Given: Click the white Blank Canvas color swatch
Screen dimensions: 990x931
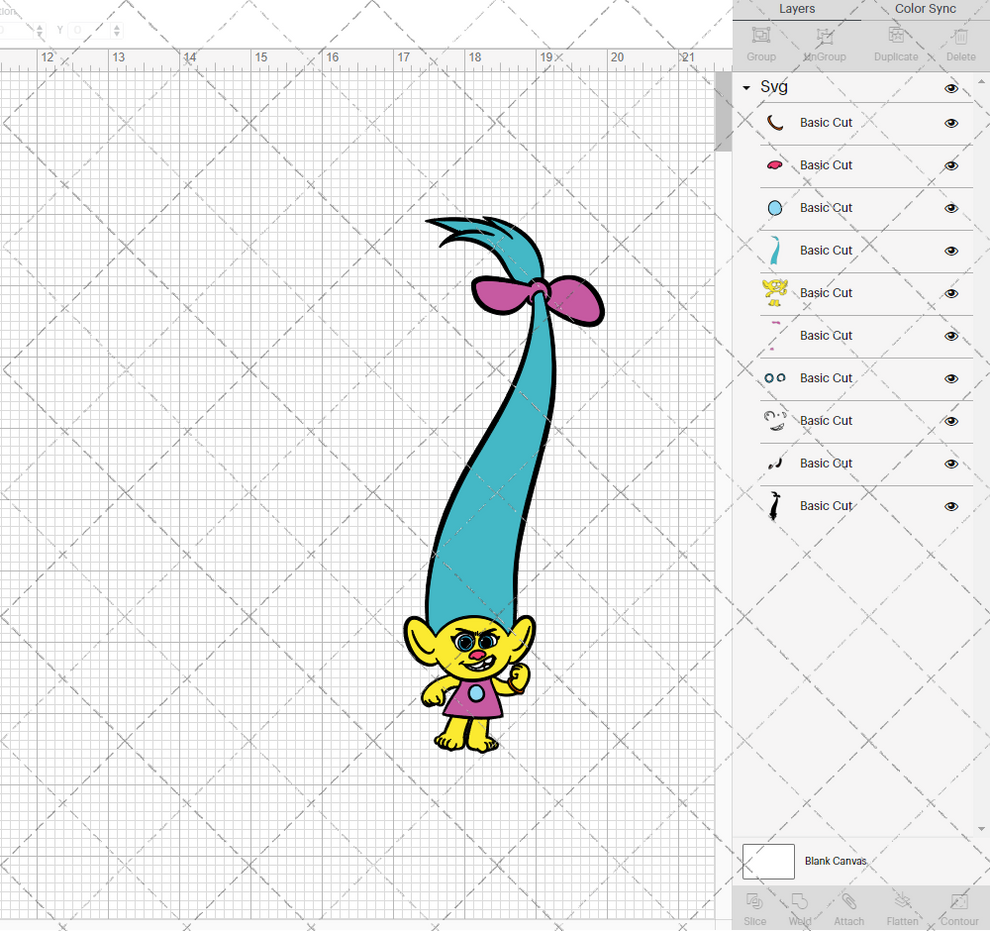Looking at the screenshot, I should click(x=767, y=861).
